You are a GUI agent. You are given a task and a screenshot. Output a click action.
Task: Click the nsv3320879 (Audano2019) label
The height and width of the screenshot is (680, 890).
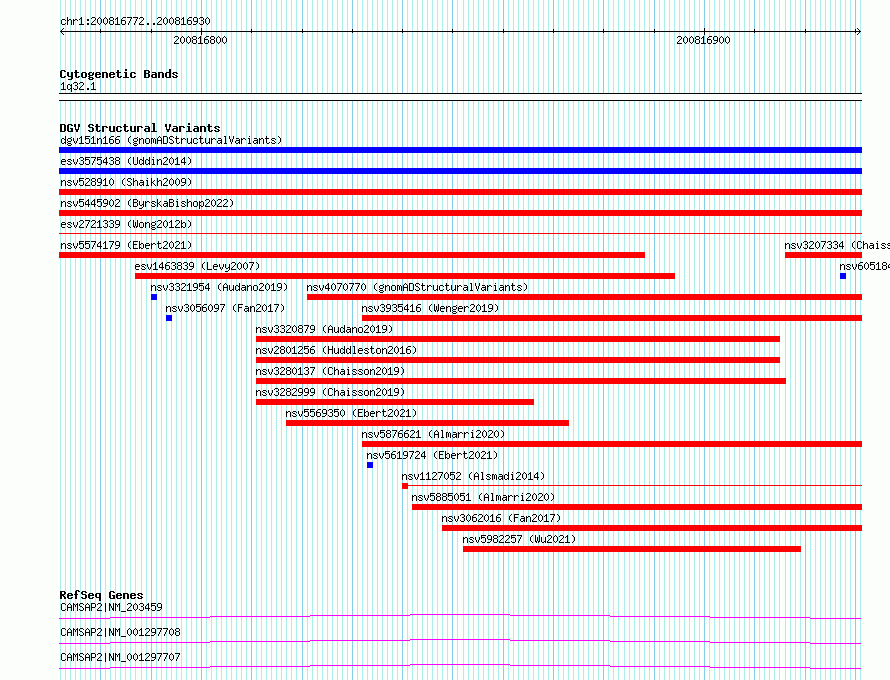pos(324,329)
